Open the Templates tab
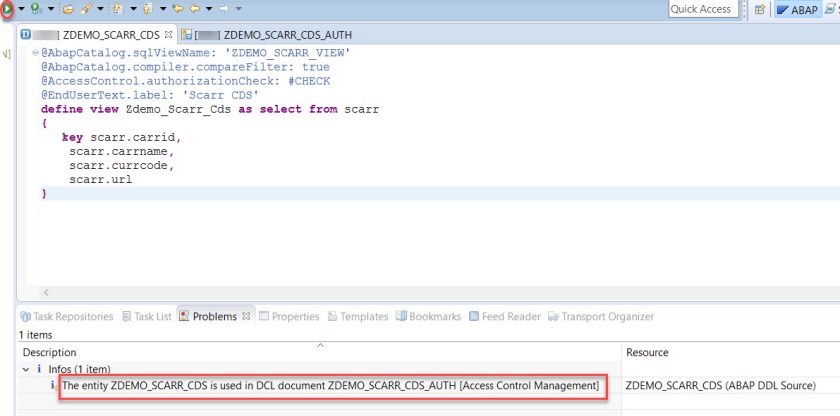The width and height of the screenshot is (840, 416). [x=358, y=316]
